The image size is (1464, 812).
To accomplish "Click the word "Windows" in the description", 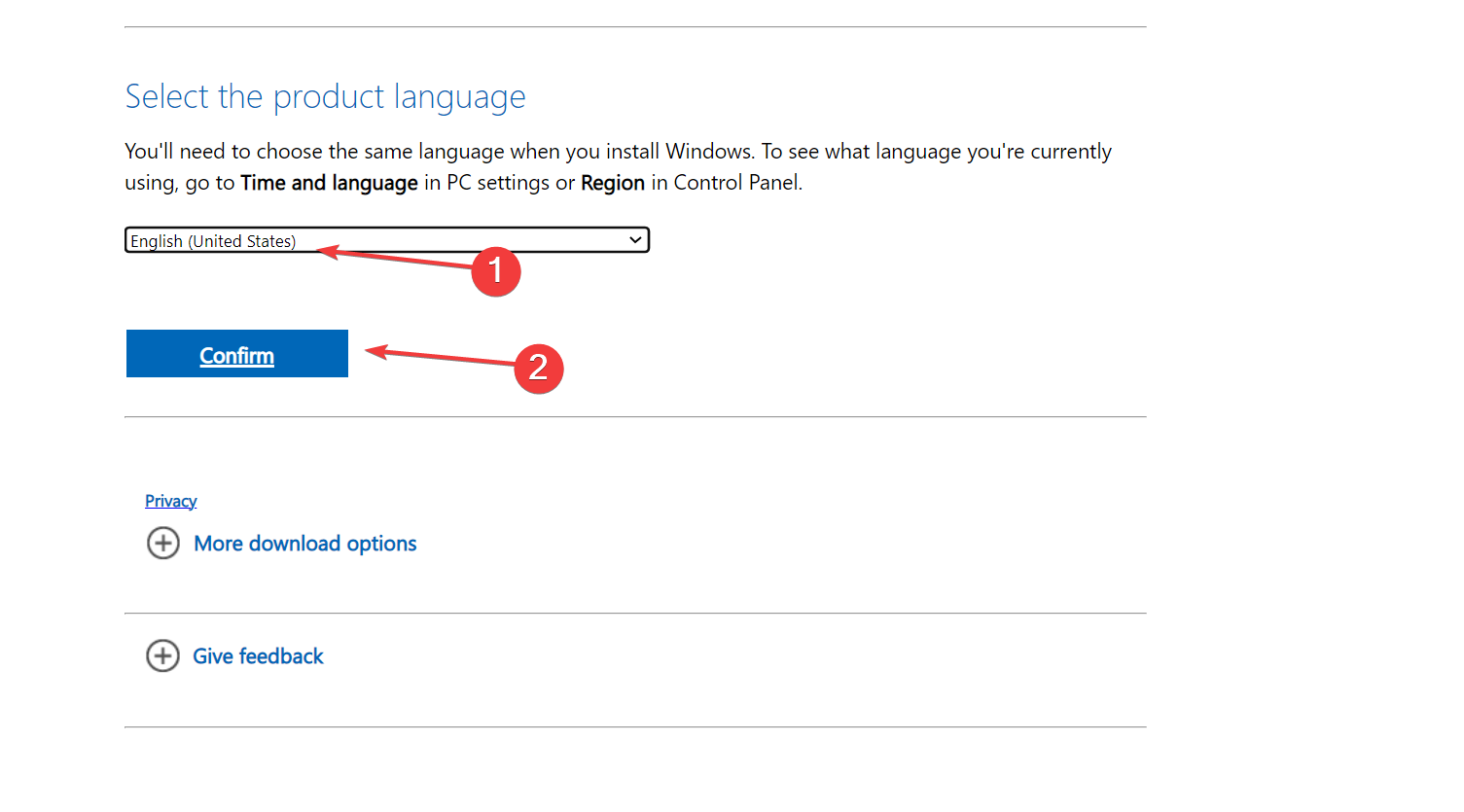I will (709, 152).
